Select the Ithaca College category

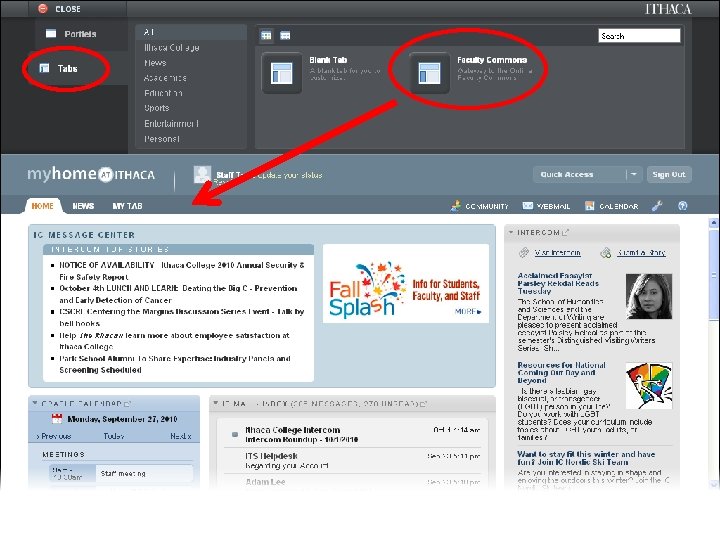coord(171,47)
